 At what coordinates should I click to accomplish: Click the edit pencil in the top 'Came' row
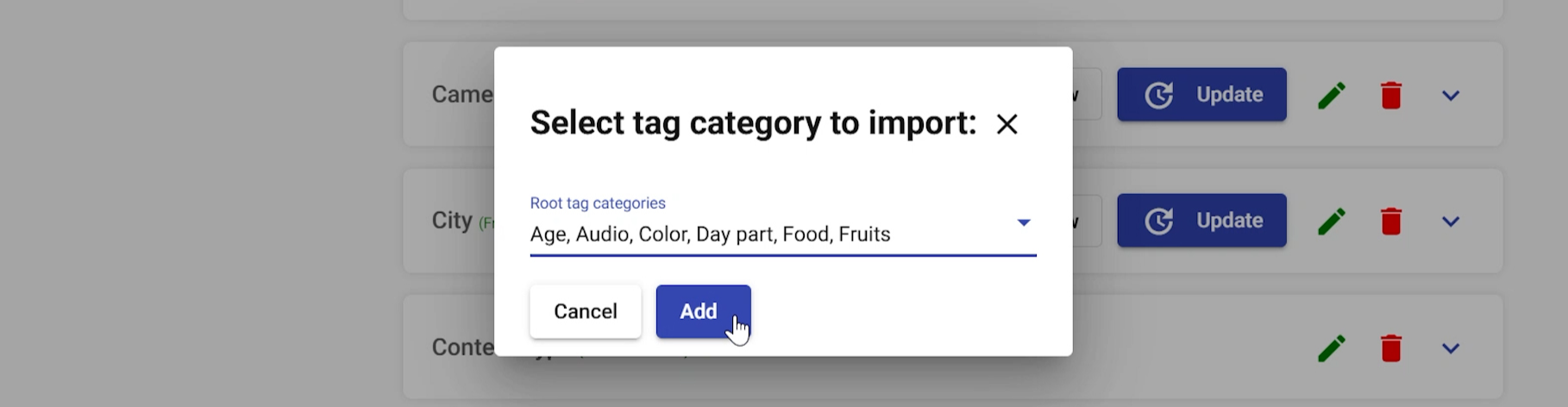pos(1331,96)
